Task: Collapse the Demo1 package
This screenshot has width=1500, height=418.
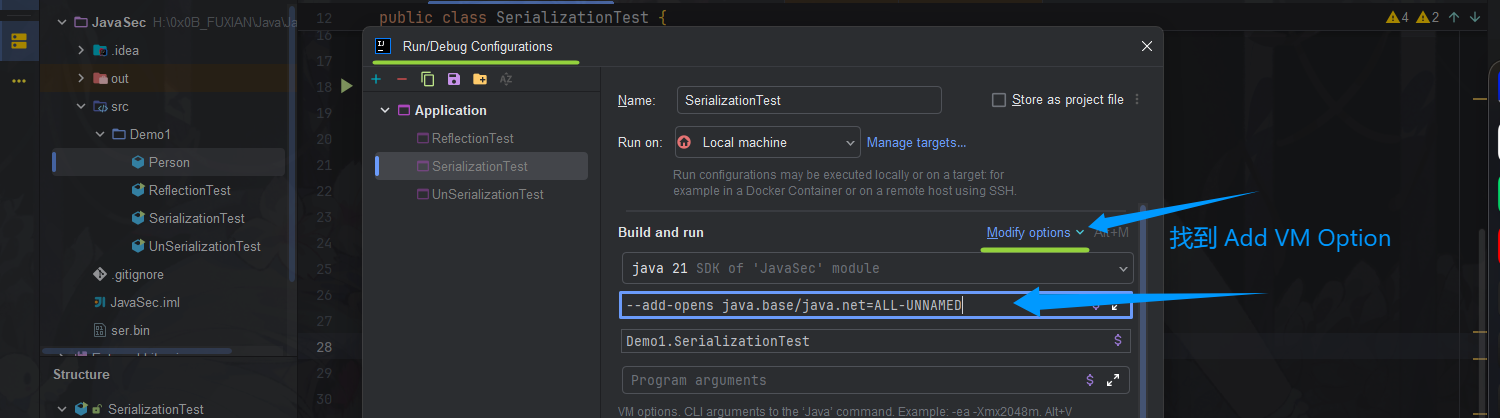Action: pos(100,134)
